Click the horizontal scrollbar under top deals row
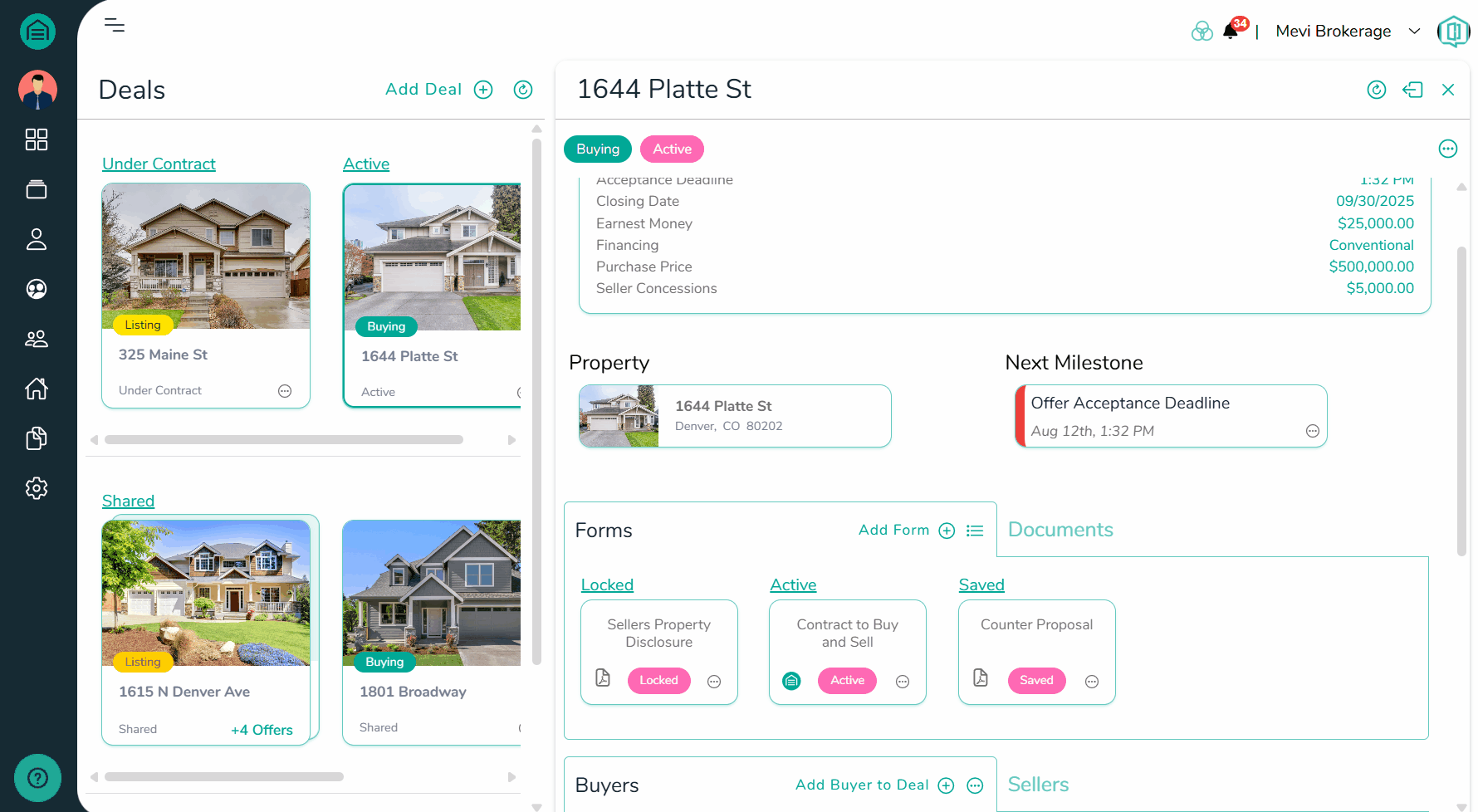 click(x=284, y=440)
